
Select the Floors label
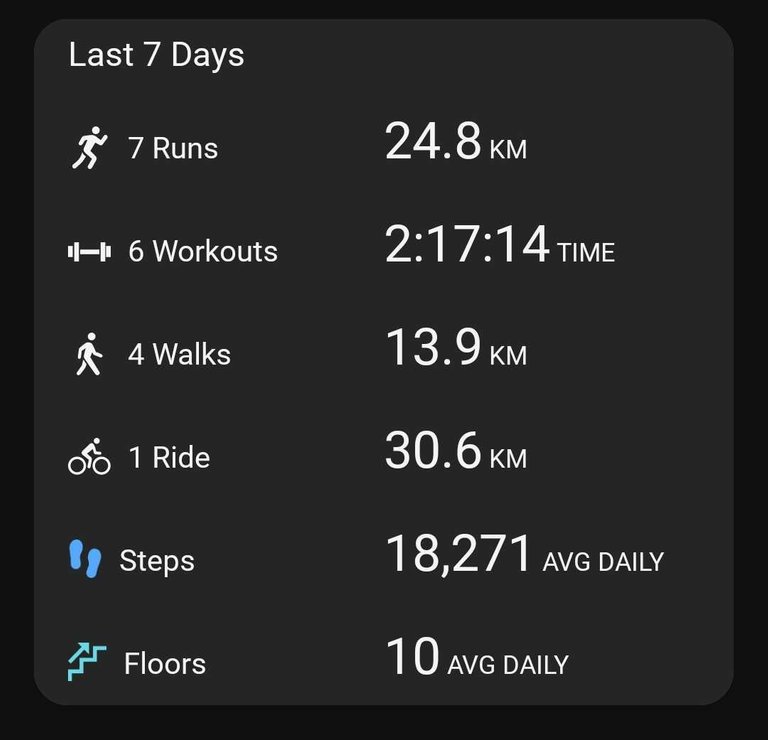[x=165, y=664]
